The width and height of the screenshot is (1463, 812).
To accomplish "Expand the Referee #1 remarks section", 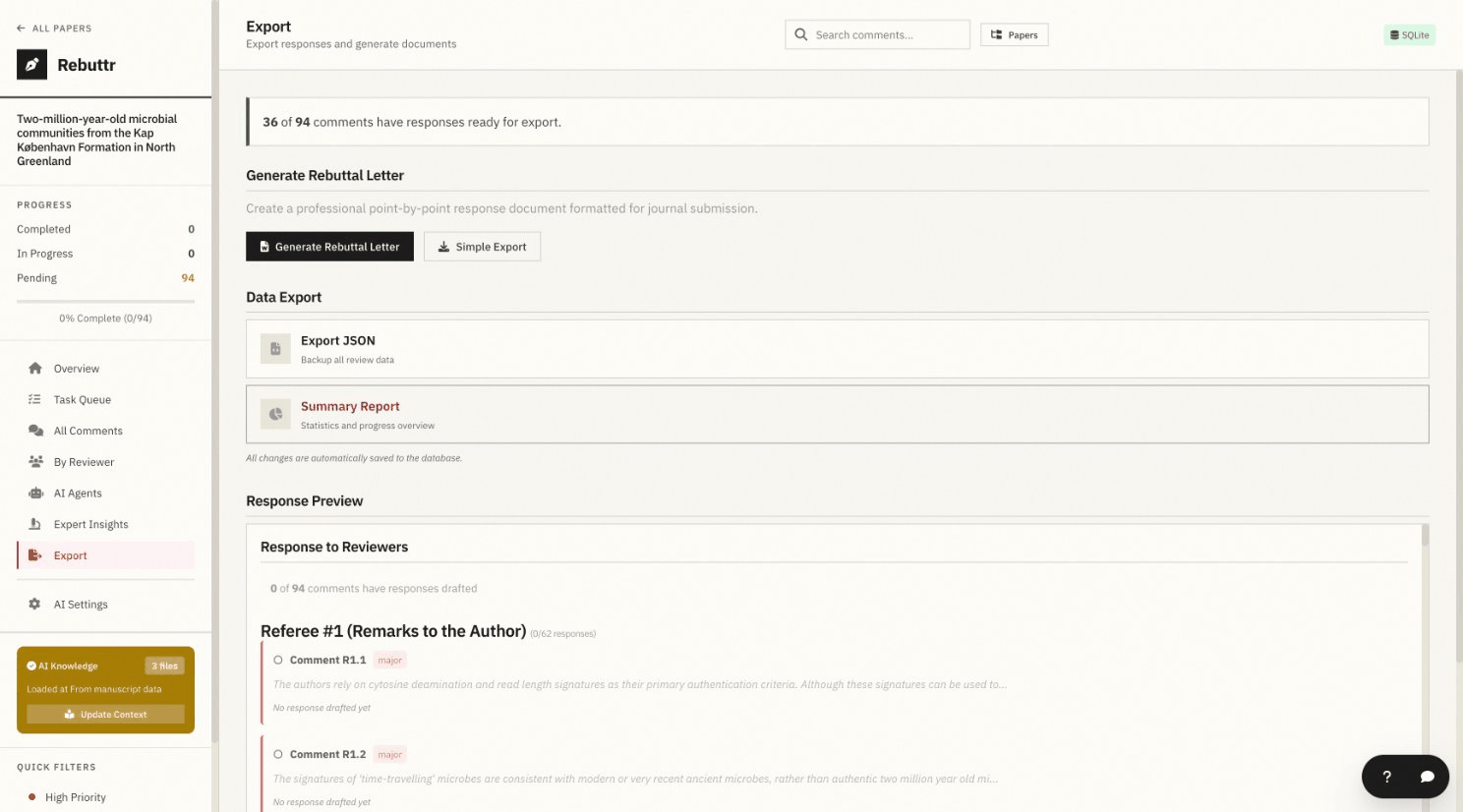I will click(392, 631).
